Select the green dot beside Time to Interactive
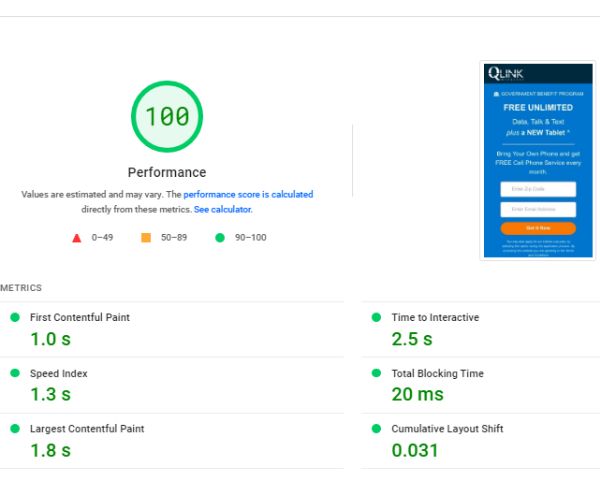 (x=377, y=317)
